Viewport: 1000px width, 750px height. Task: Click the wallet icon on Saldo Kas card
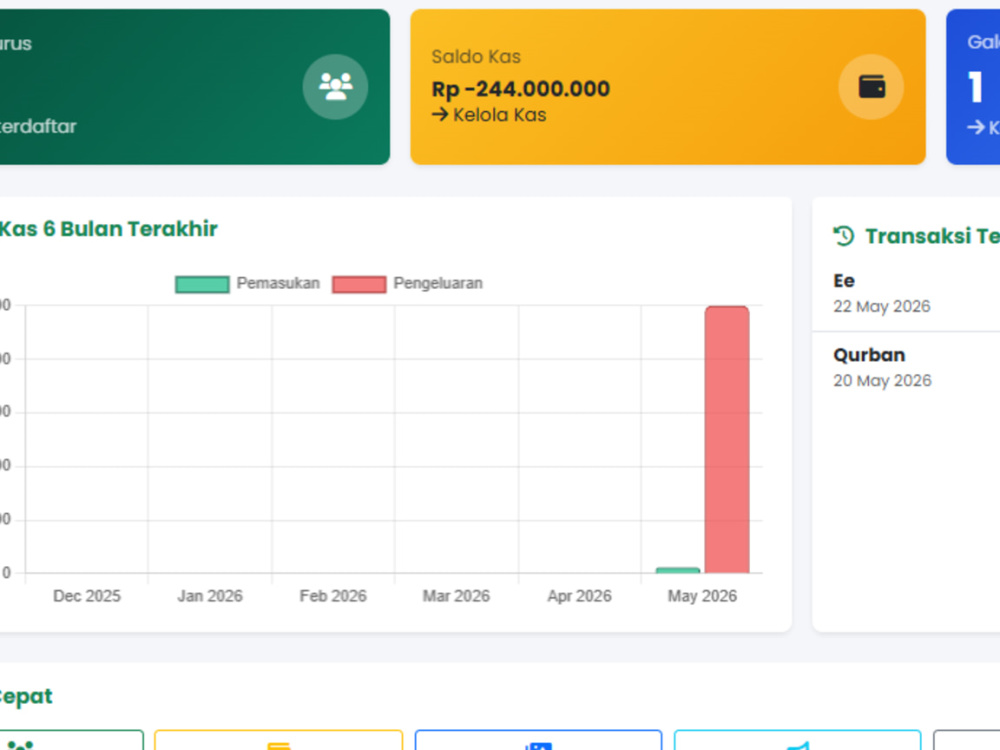click(x=871, y=87)
